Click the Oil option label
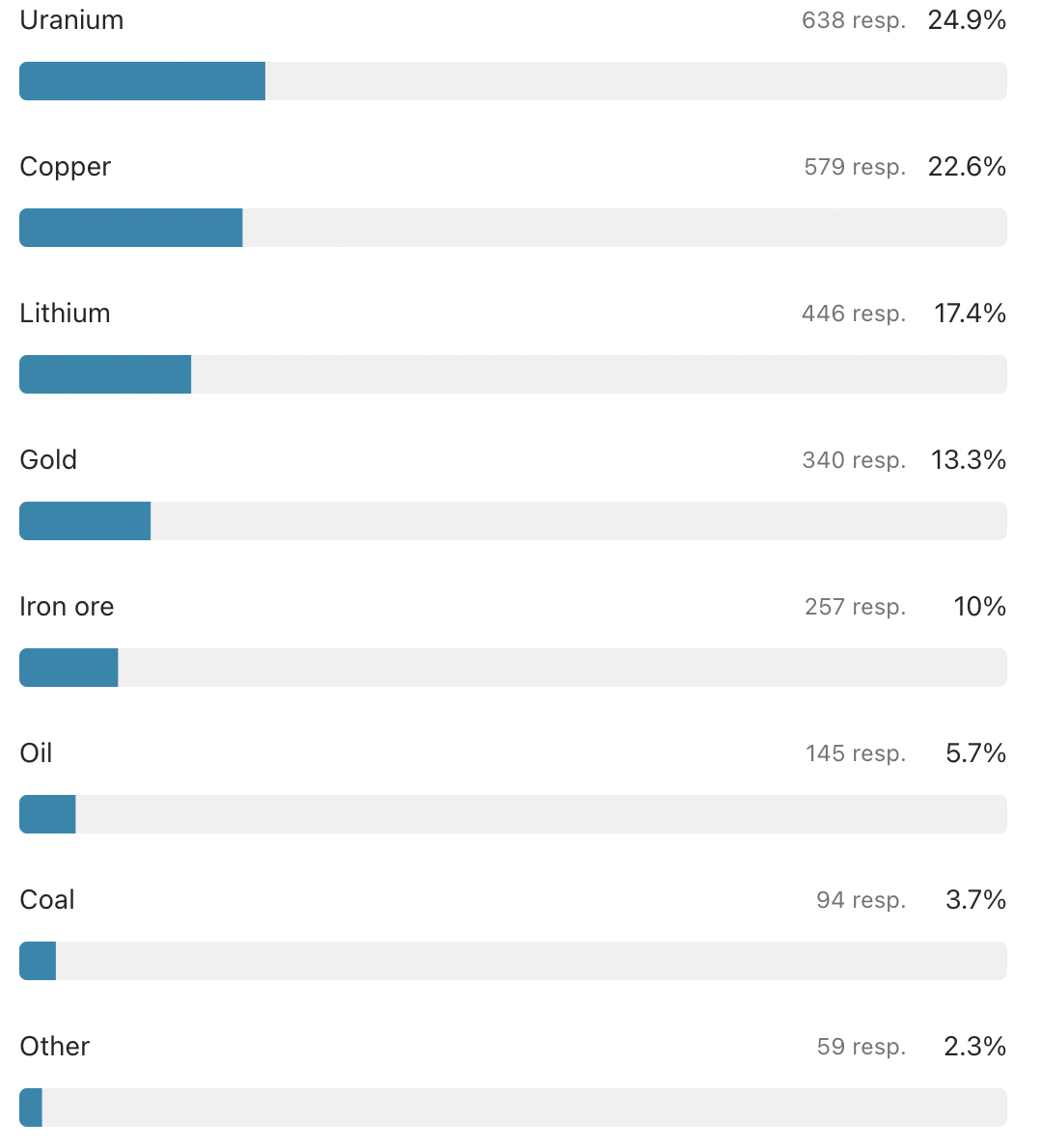This screenshot has height=1148, width=1040. [x=37, y=753]
